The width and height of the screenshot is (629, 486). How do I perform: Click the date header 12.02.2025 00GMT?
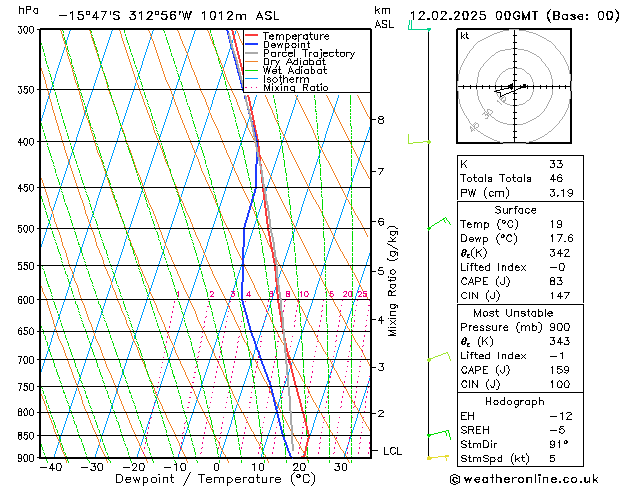point(514,15)
